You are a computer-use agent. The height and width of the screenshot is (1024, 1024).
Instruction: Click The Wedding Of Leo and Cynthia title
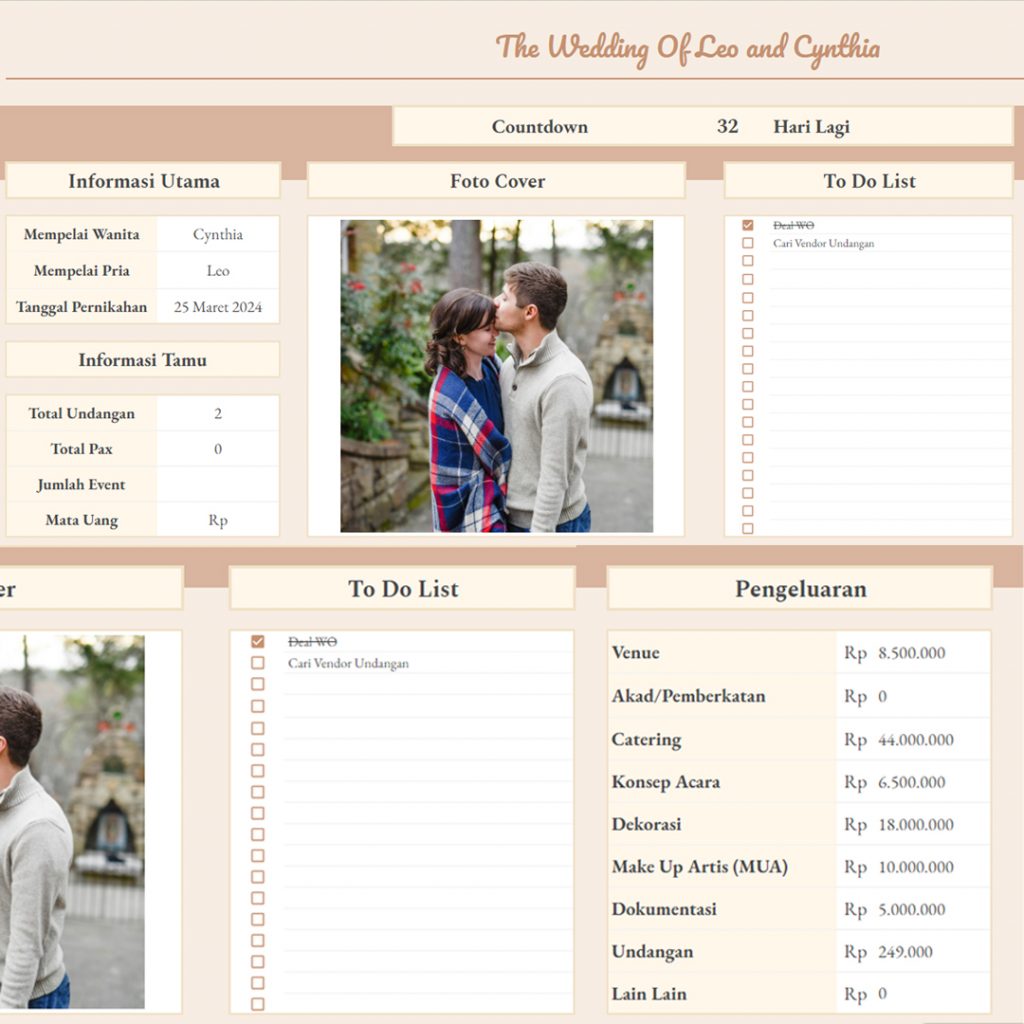coord(688,47)
